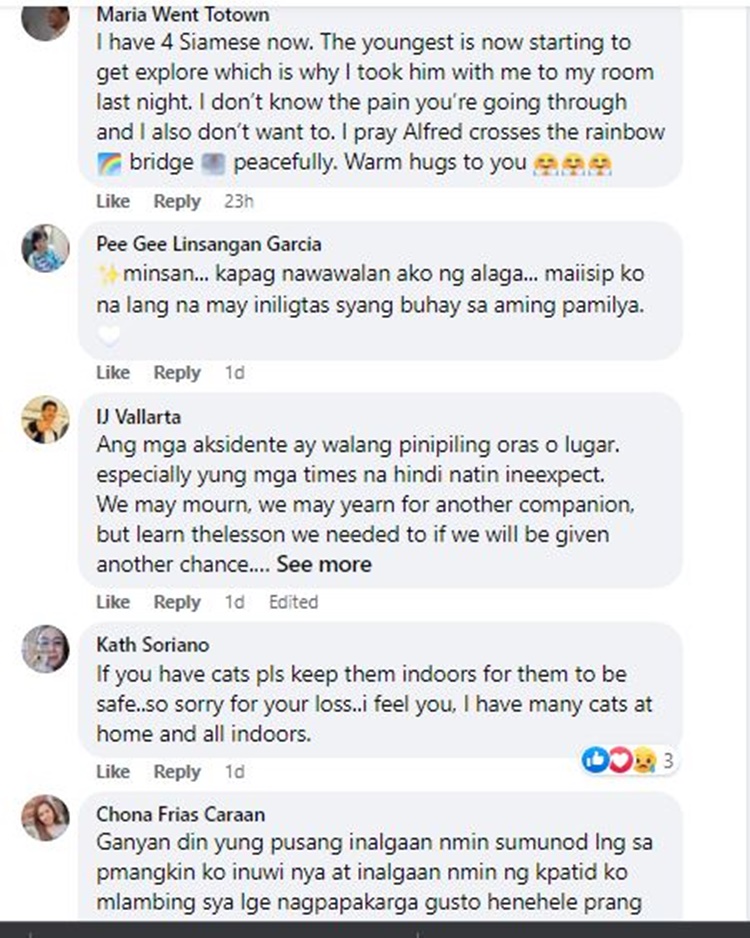The width and height of the screenshot is (750, 938).
Task: Open reaction icons on Kath Soriano's comment
Action: pos(620,761)
